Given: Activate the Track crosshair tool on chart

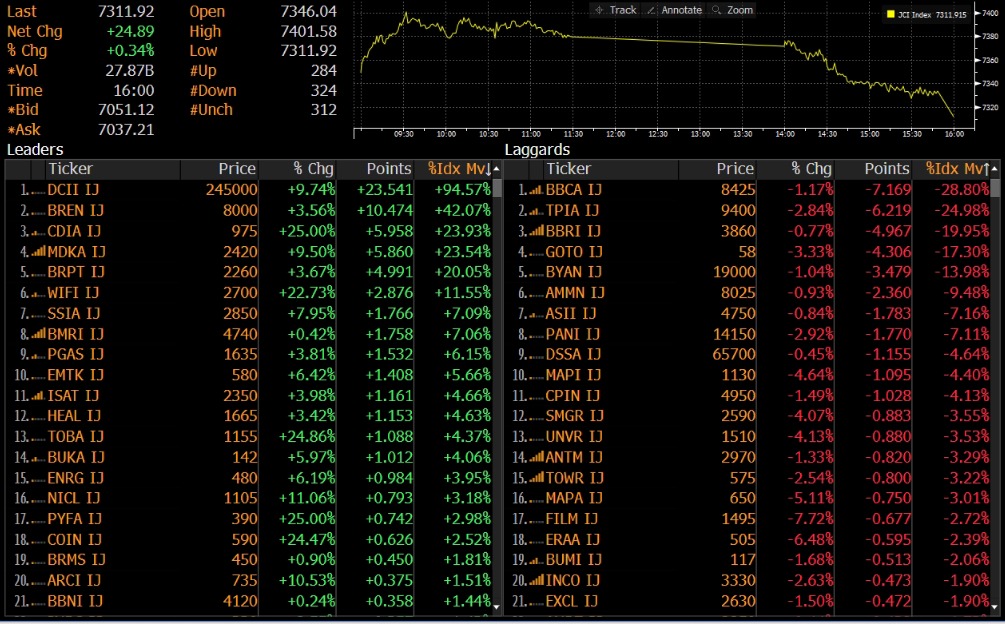Looking at the screenshot, I should [x=615, y=10].
